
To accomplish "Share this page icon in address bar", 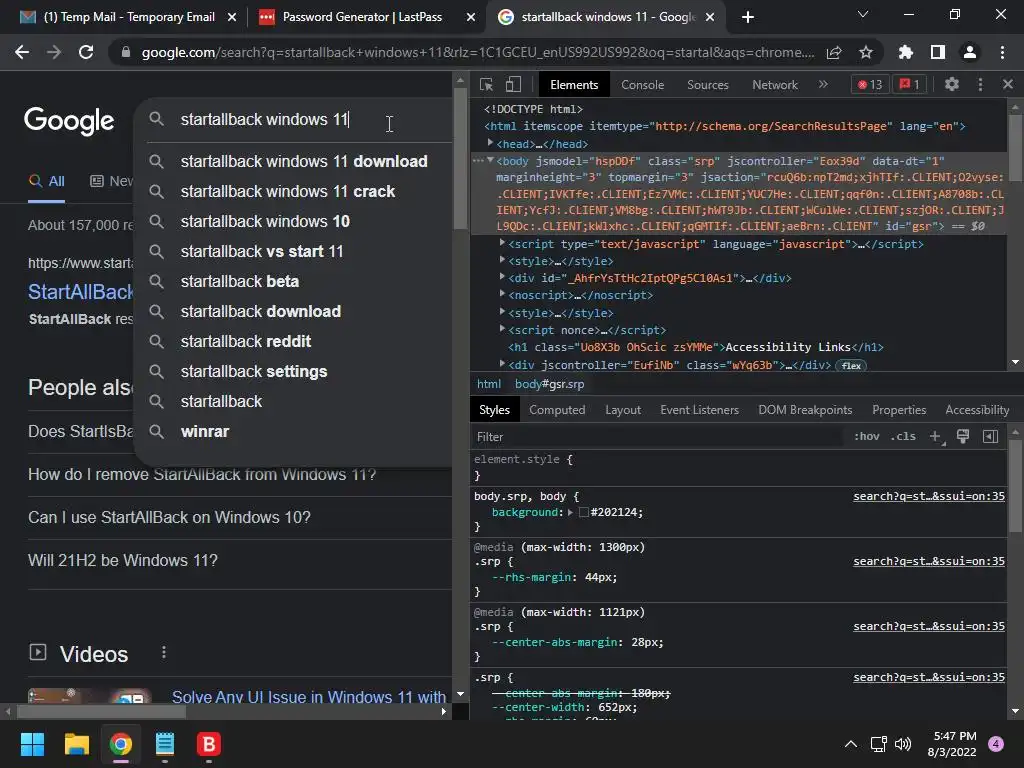I will coord(834,52).
